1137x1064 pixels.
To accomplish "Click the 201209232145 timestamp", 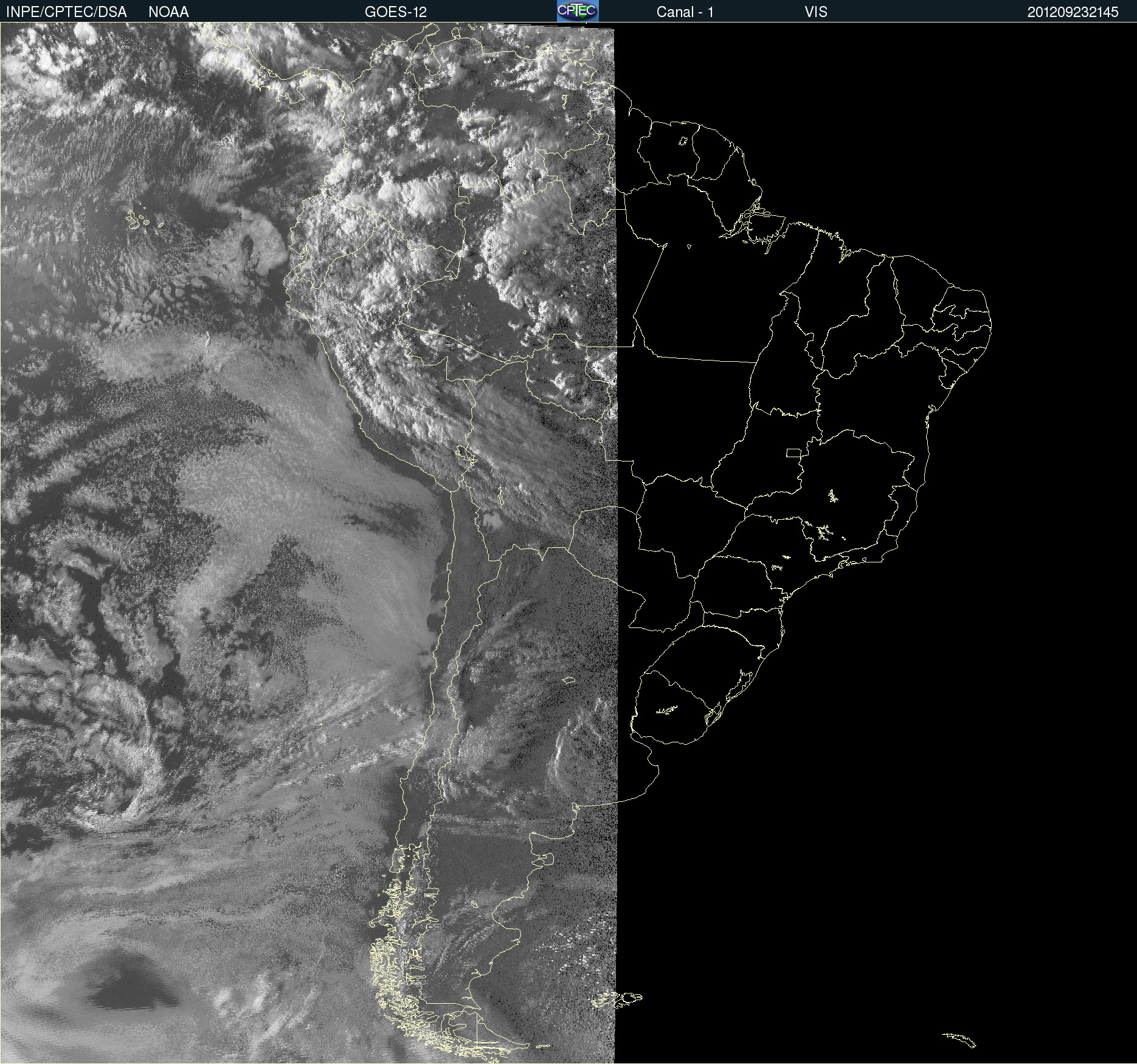I will (x=1073, y=12).
